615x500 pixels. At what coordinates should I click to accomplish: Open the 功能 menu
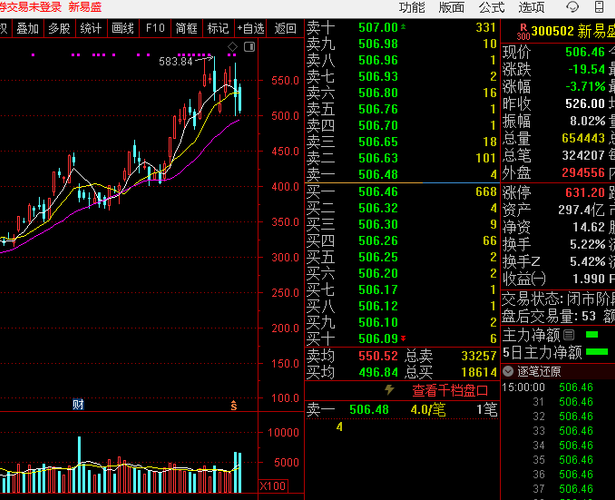tap(412, 7)
